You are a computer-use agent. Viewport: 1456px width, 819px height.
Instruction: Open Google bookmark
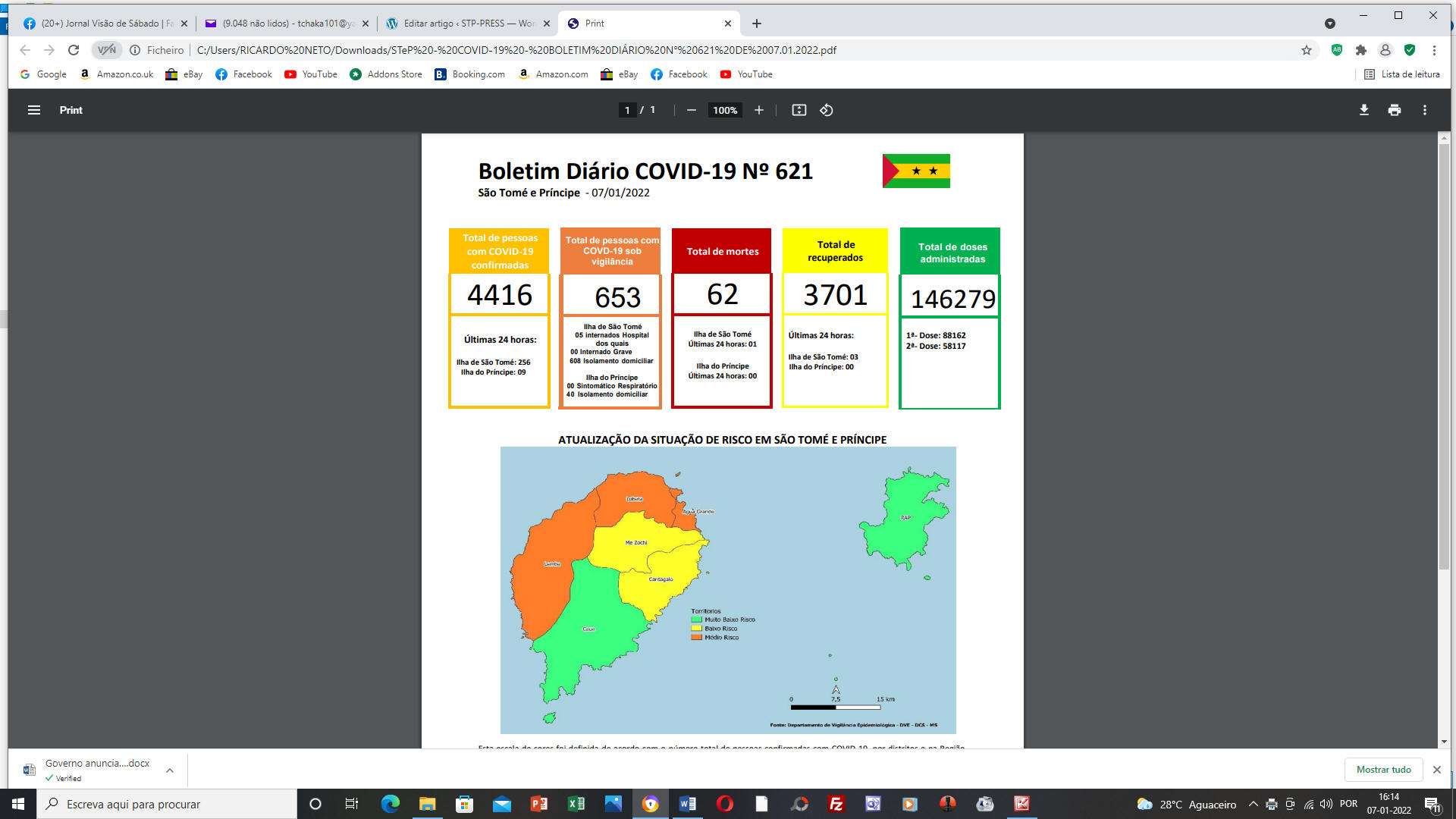click(43, 74)
